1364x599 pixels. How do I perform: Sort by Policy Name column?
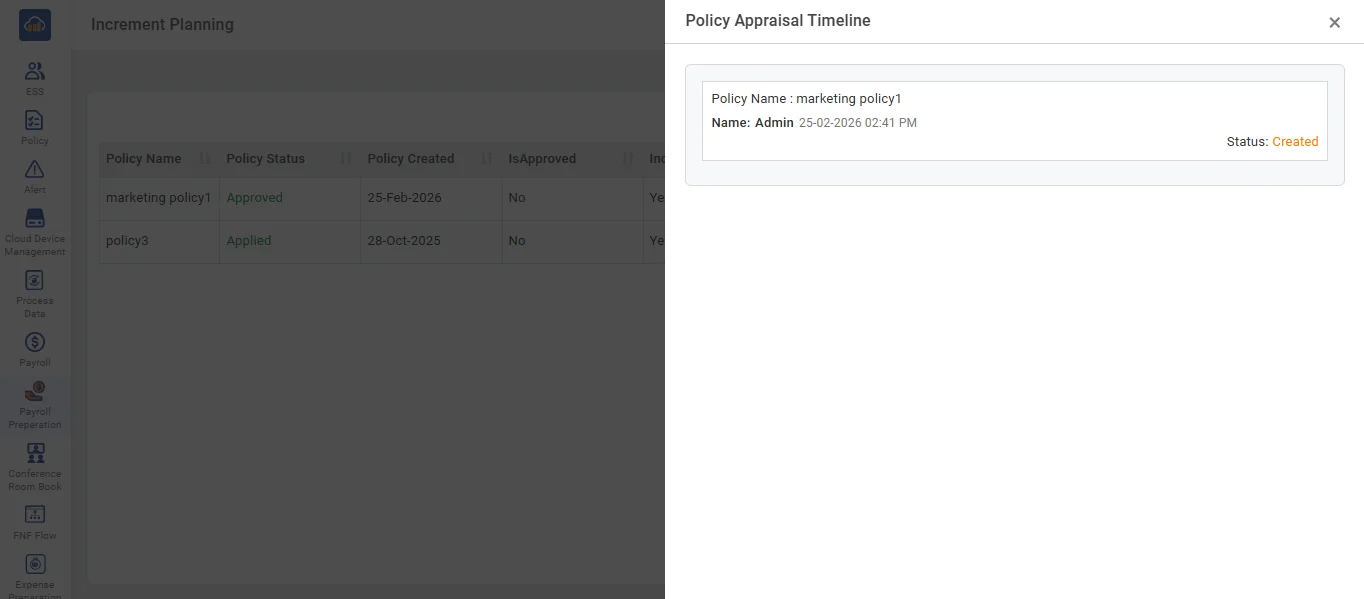(144, 159)
